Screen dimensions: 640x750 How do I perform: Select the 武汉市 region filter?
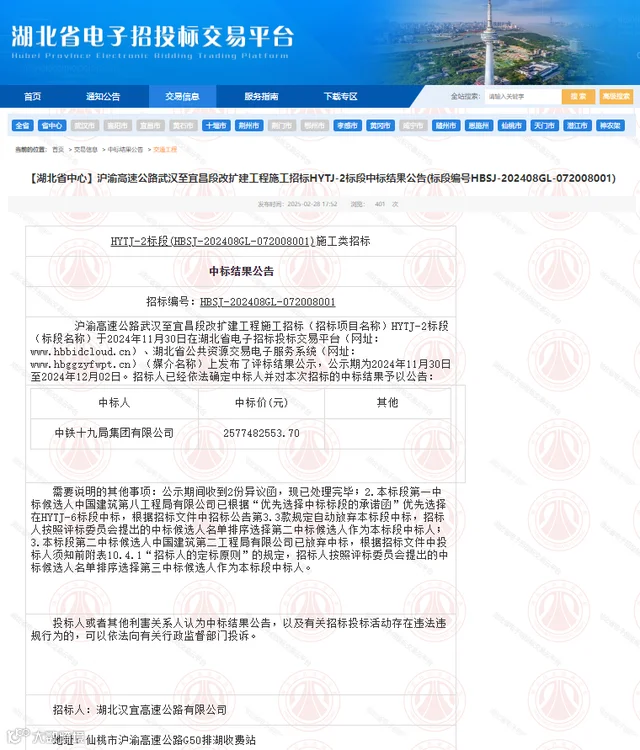pos(85,125)
